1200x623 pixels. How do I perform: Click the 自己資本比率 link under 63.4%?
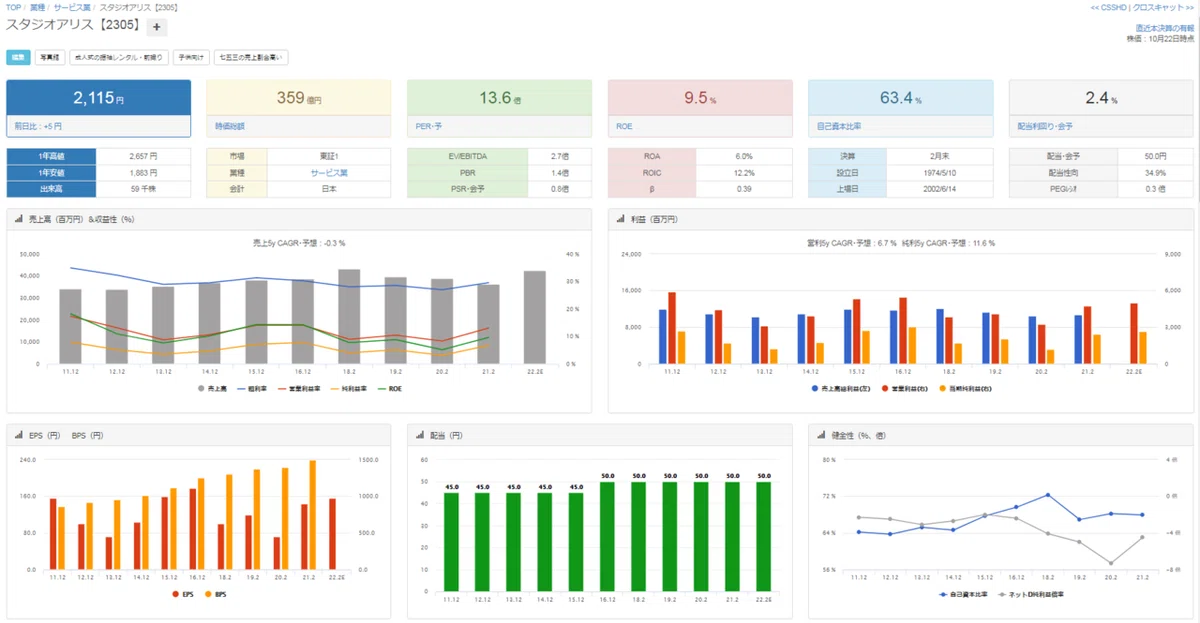pos(839,127)
